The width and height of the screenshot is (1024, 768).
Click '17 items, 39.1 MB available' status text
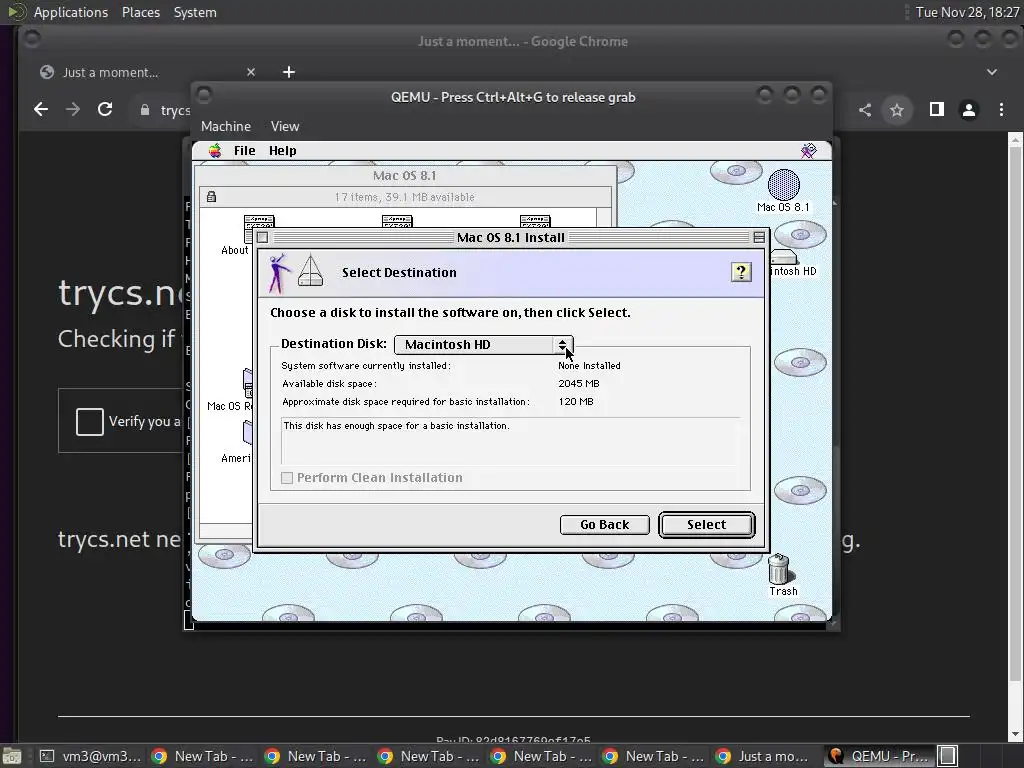(404, 197)
